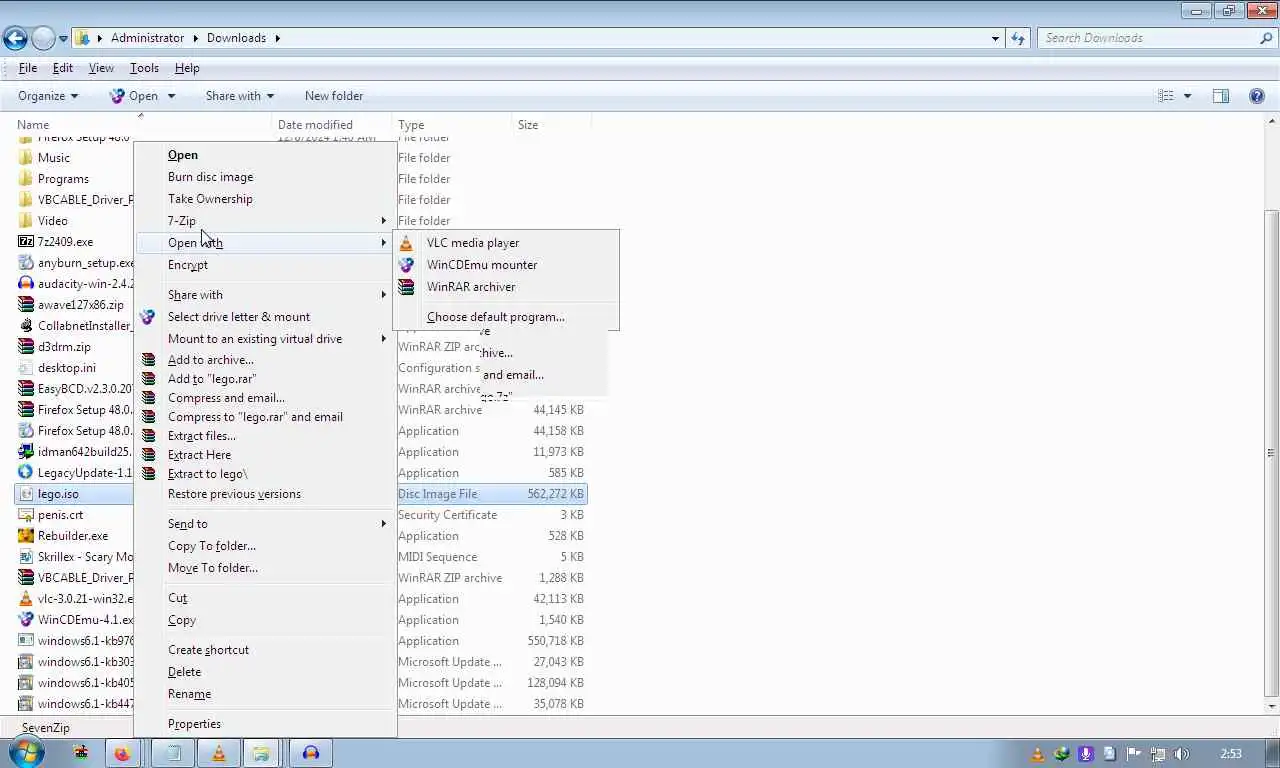Click Cut in context menu
The height and width of the screenshot is (768, 1280).
(178, 598)
